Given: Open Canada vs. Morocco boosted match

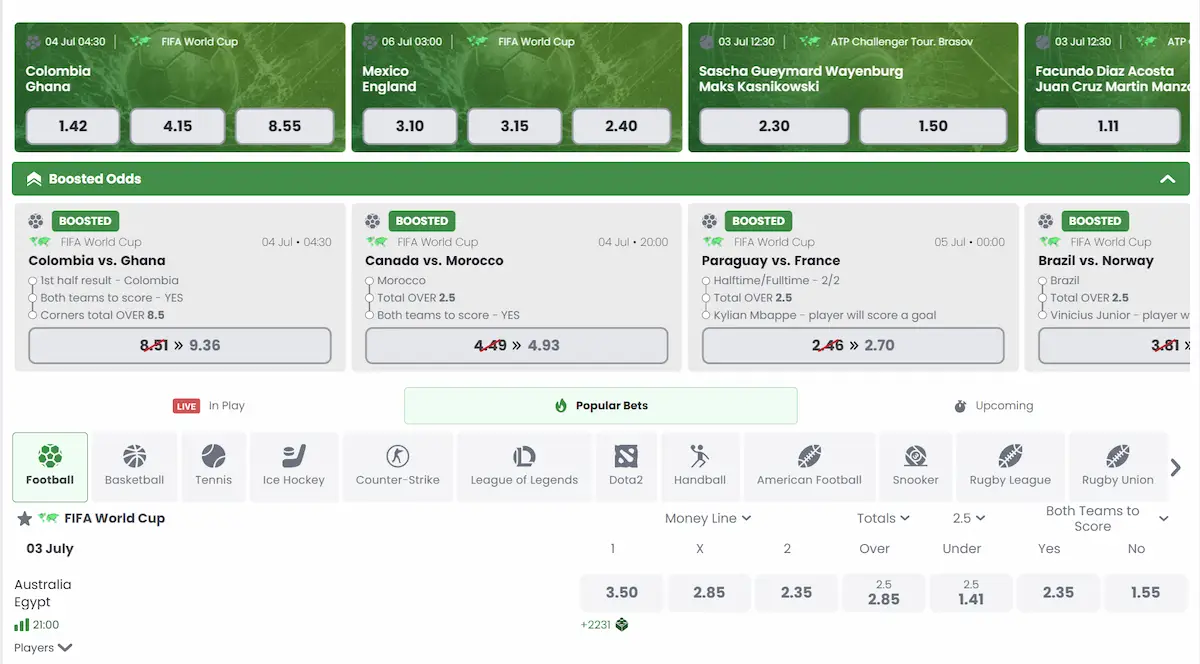Looking at the screenshot, I should click(x=434, y=260).
